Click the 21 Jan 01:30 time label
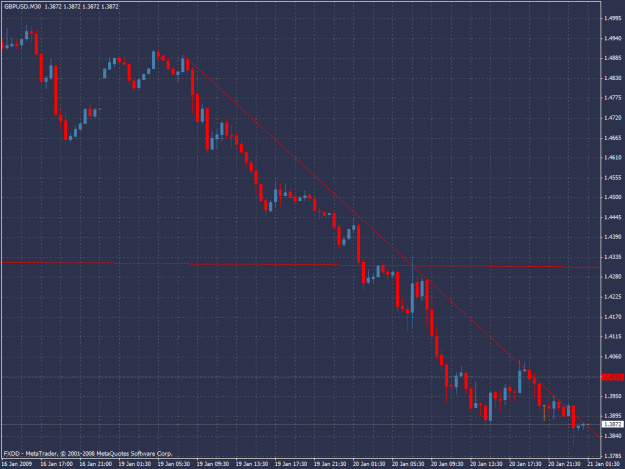Viewport: 625px width, 469px height. [603, 464]
